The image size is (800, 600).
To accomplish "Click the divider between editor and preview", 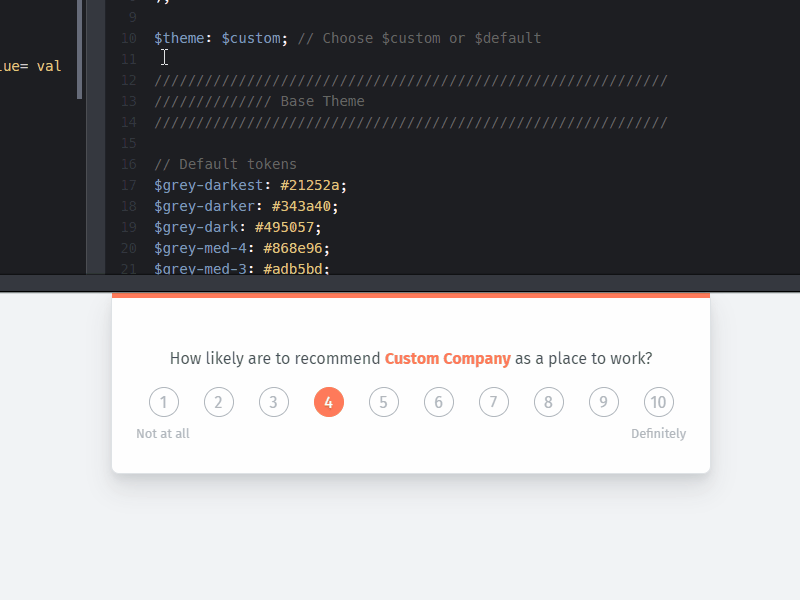I will 400,283.
